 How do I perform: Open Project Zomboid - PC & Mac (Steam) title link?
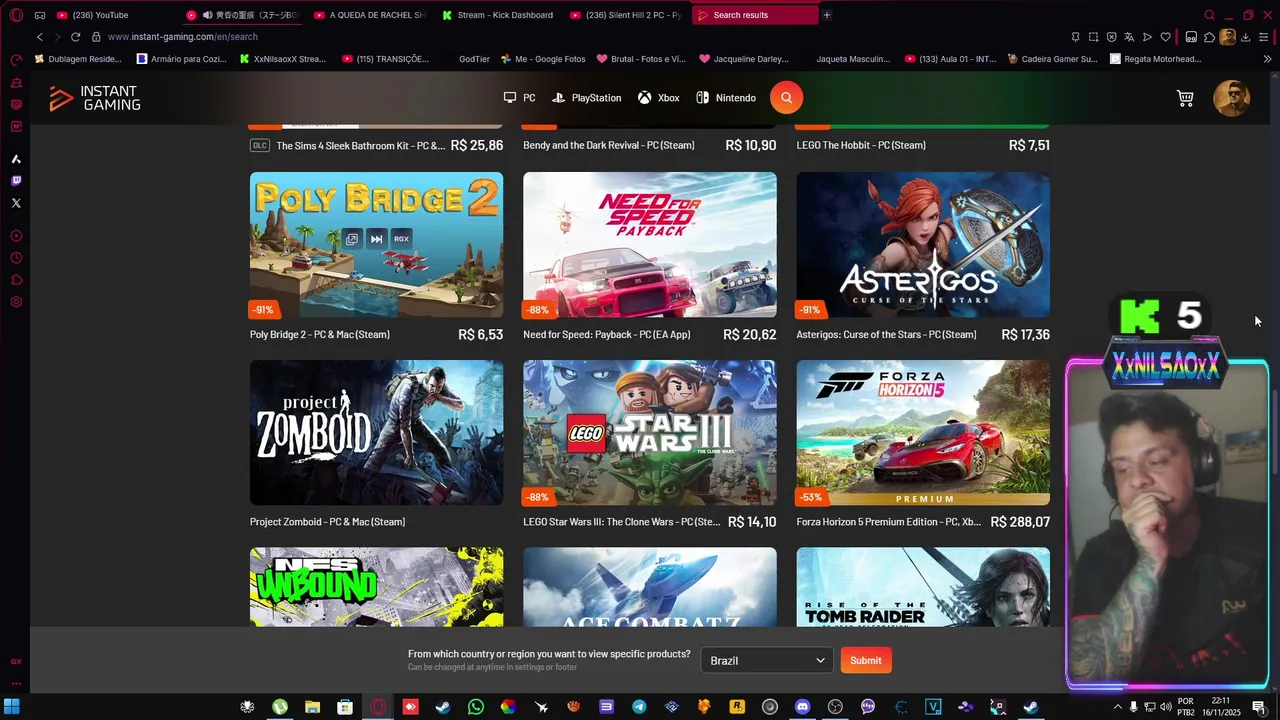click(x=327, y=522)
